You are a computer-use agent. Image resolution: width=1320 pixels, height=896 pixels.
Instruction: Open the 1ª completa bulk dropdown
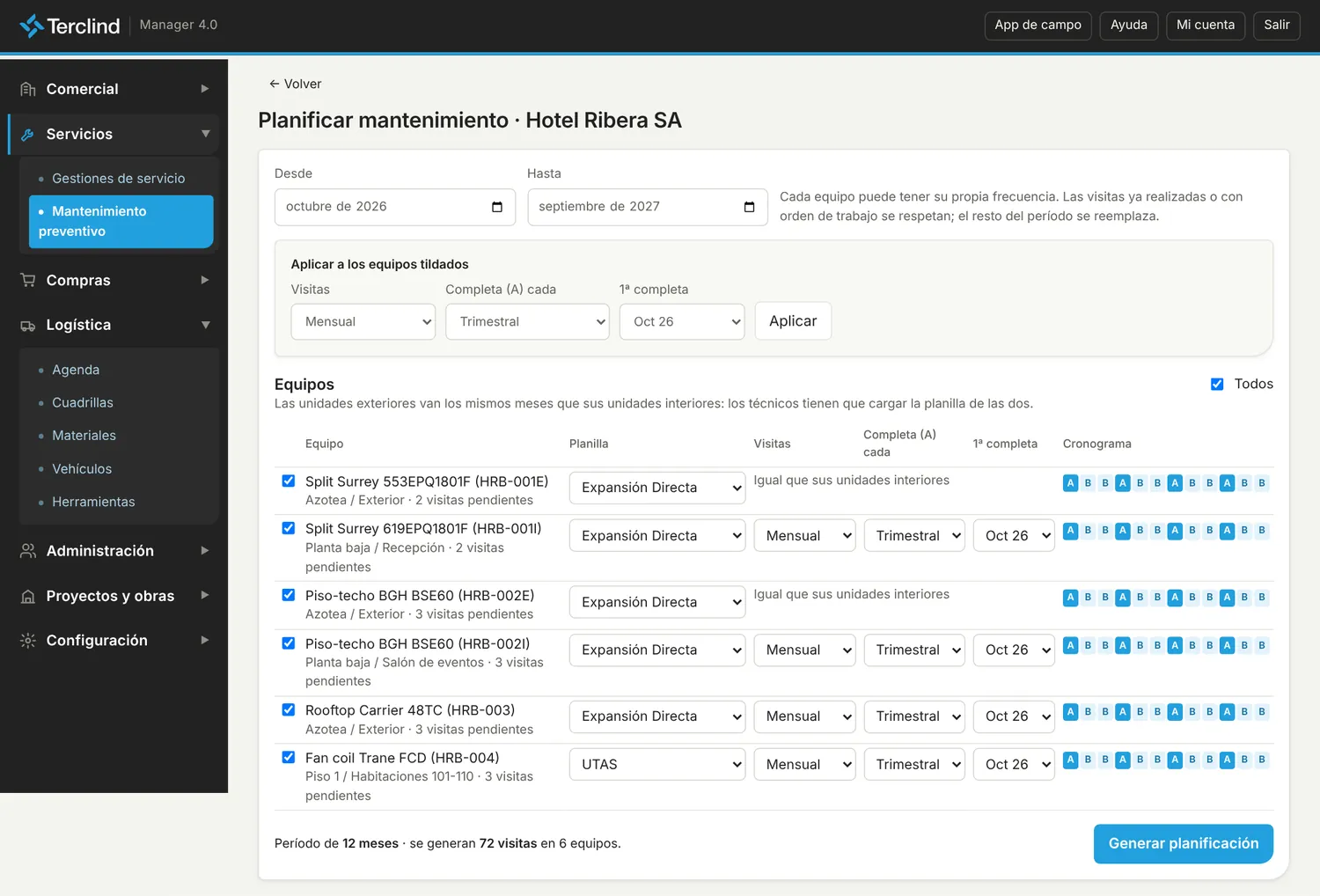682,322
